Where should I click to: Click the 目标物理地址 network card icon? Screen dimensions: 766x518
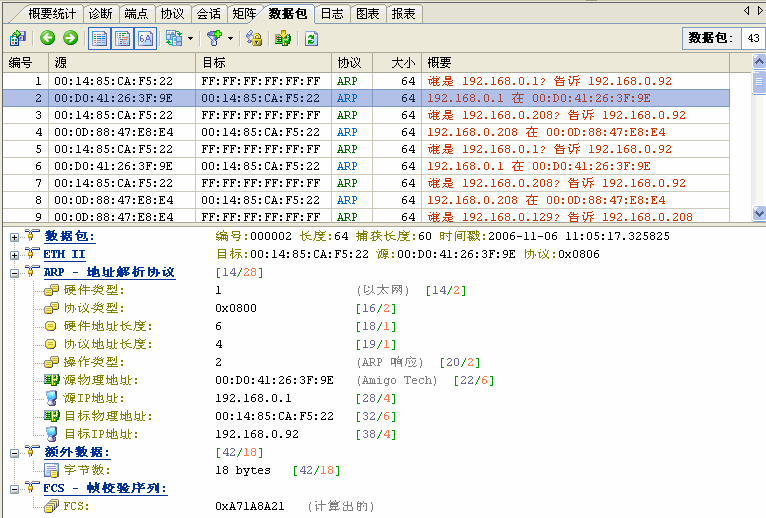point(51,416)
